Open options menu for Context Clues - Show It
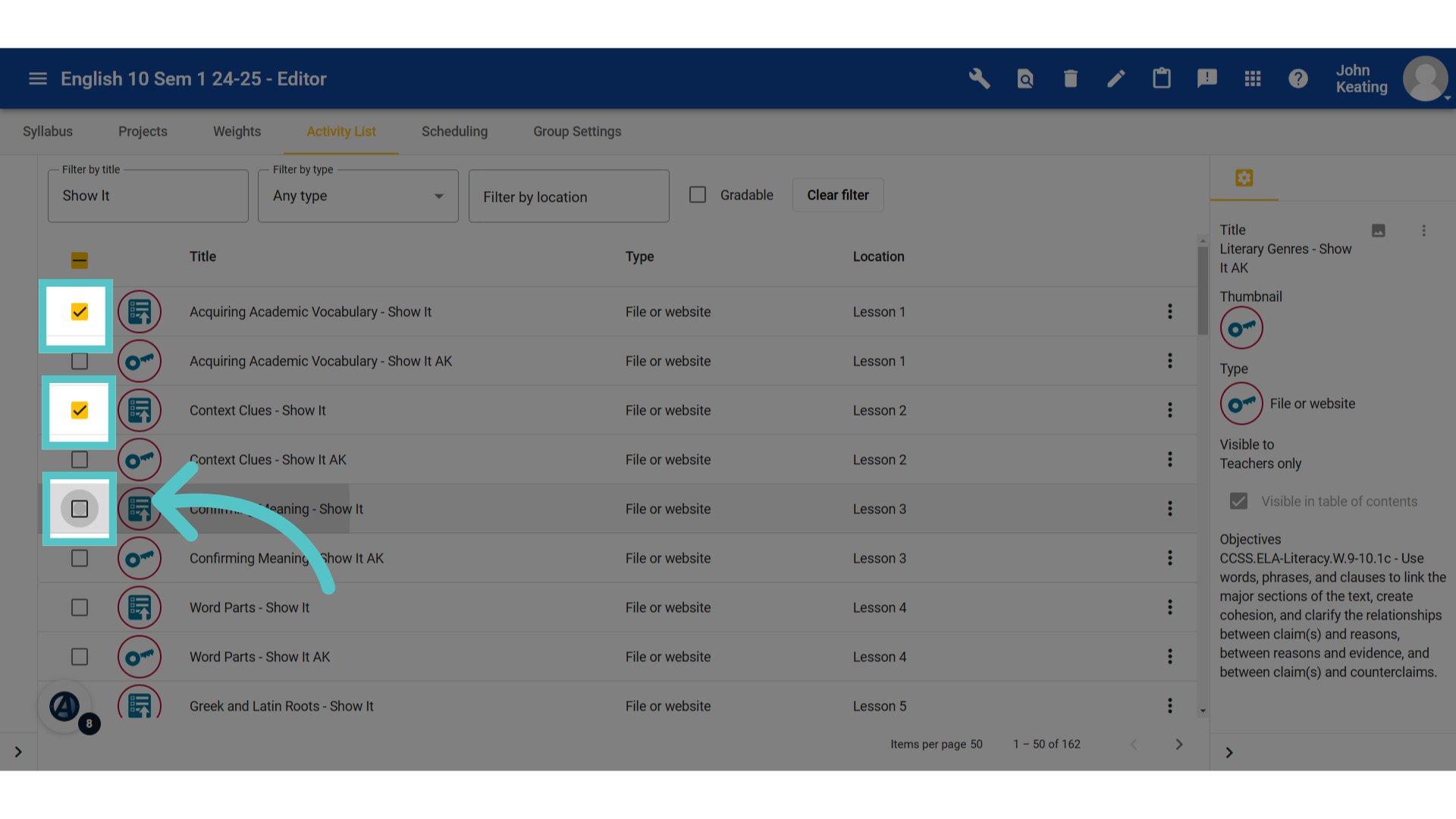The height and width of the screenshot is (819, 1456). 1169,410
